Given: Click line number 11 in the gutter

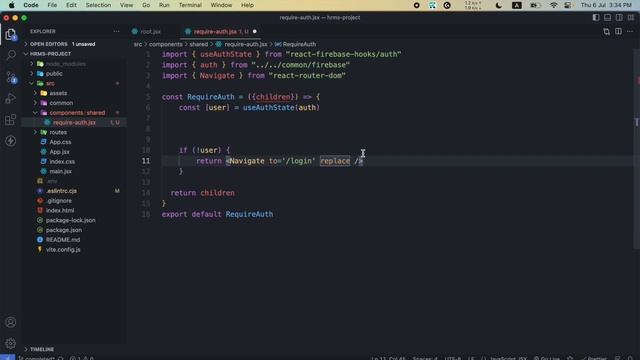Looking at the screenshot, I should [x=146, y=161].
